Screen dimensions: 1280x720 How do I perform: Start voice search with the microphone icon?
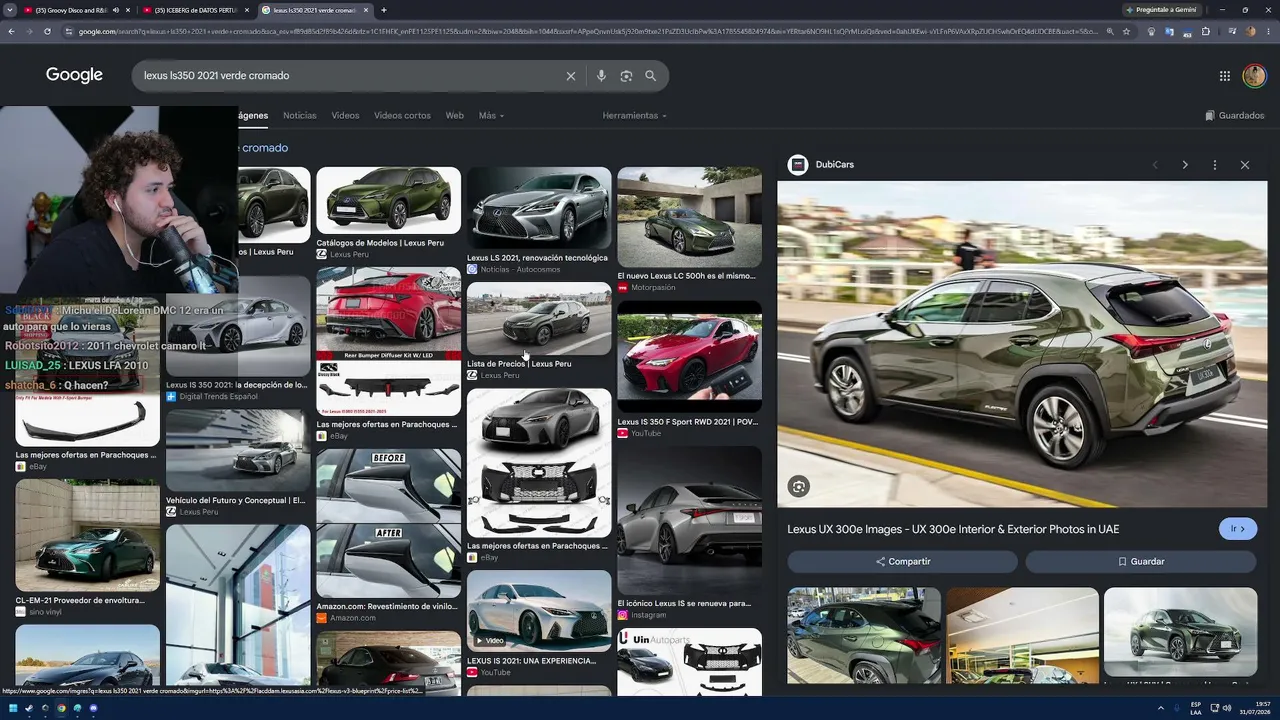click(601, 76)
